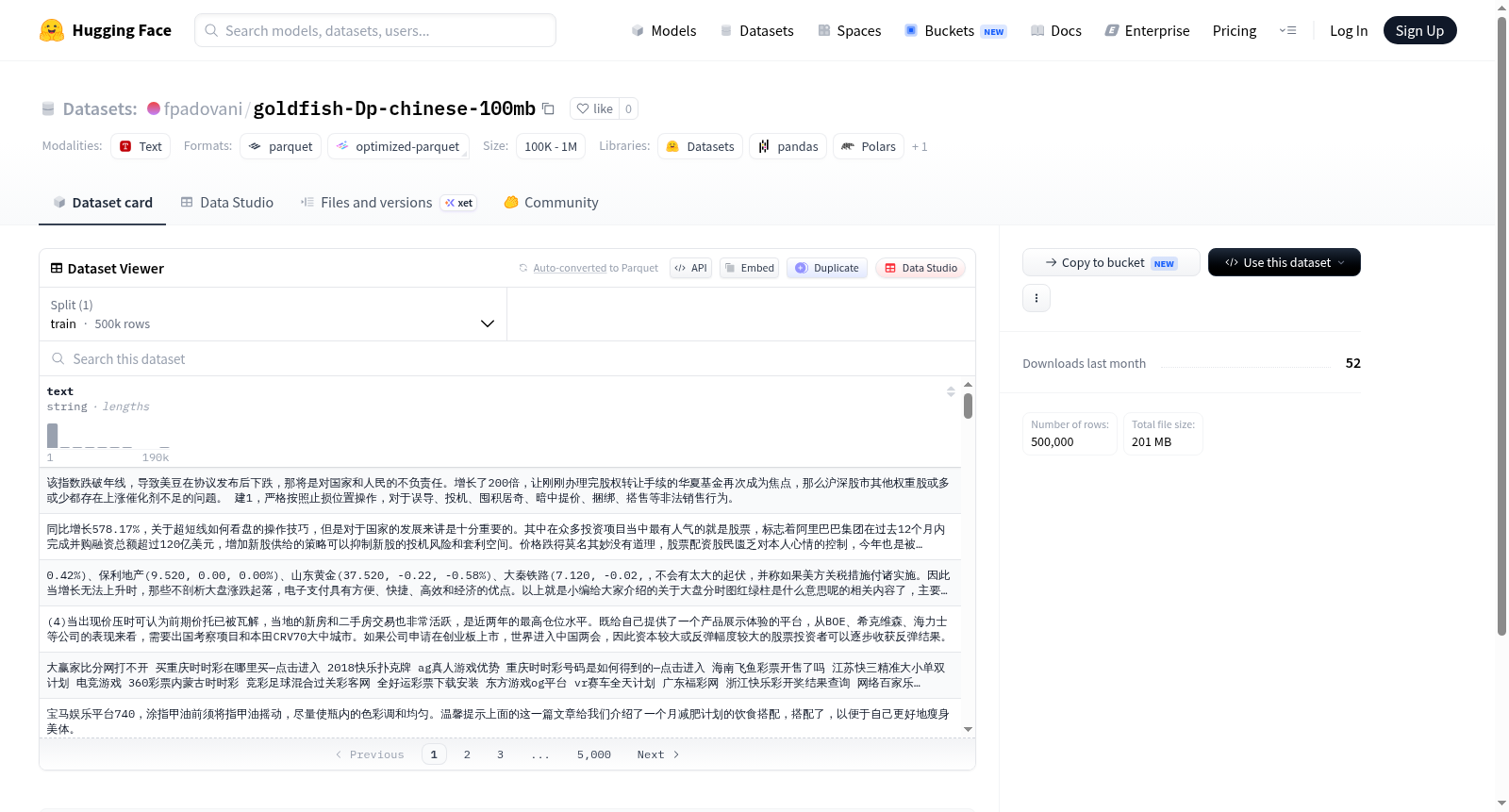This screenshot has height=812, width=1509.
Task: Open the Community tab
Action: (551, 203)
